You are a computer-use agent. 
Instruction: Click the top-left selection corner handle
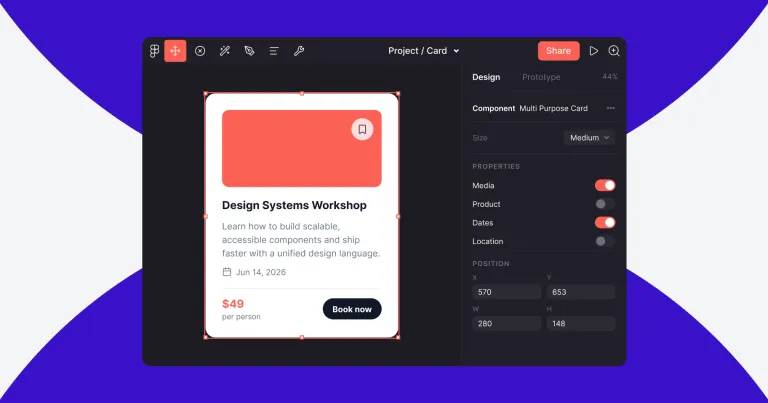206,94
